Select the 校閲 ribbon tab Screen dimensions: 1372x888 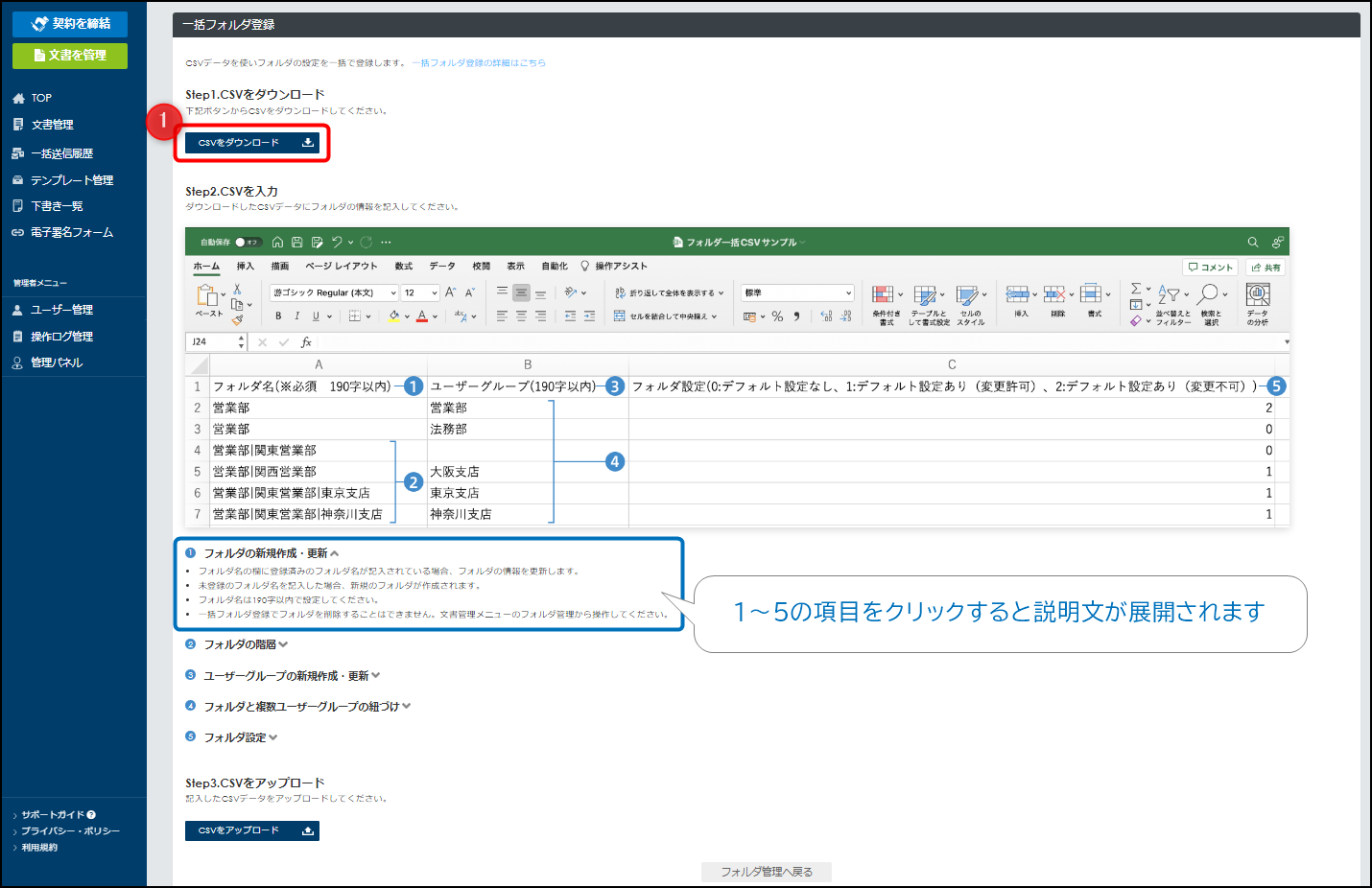[x=482, y=267]
